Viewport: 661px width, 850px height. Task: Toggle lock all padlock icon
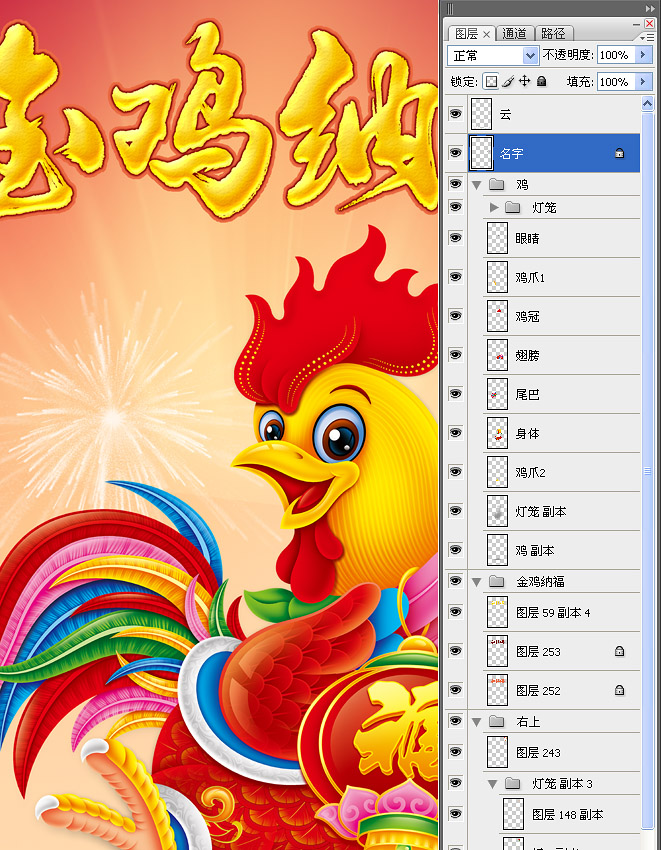(541, 81)
